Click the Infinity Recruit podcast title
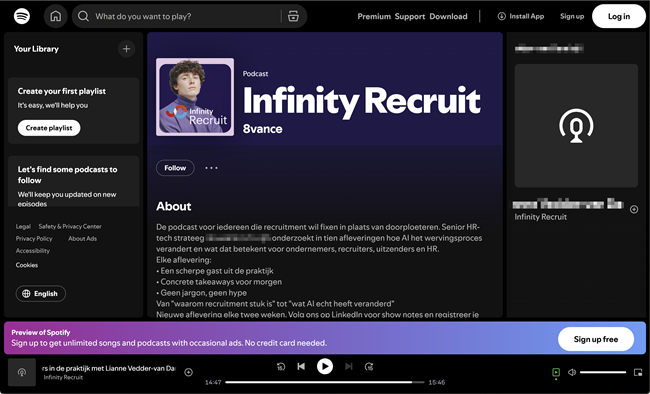 pos(361,101)
